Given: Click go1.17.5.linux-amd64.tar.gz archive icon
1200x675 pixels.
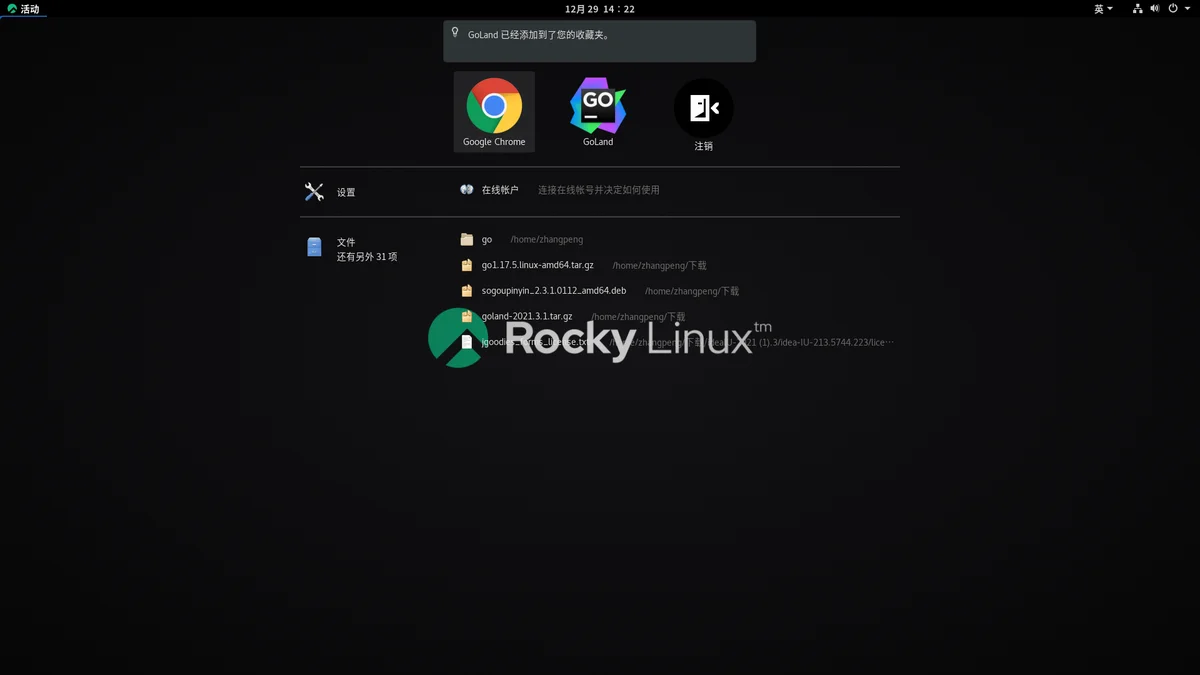Looking at the screenshot, I should coord(466,266).
